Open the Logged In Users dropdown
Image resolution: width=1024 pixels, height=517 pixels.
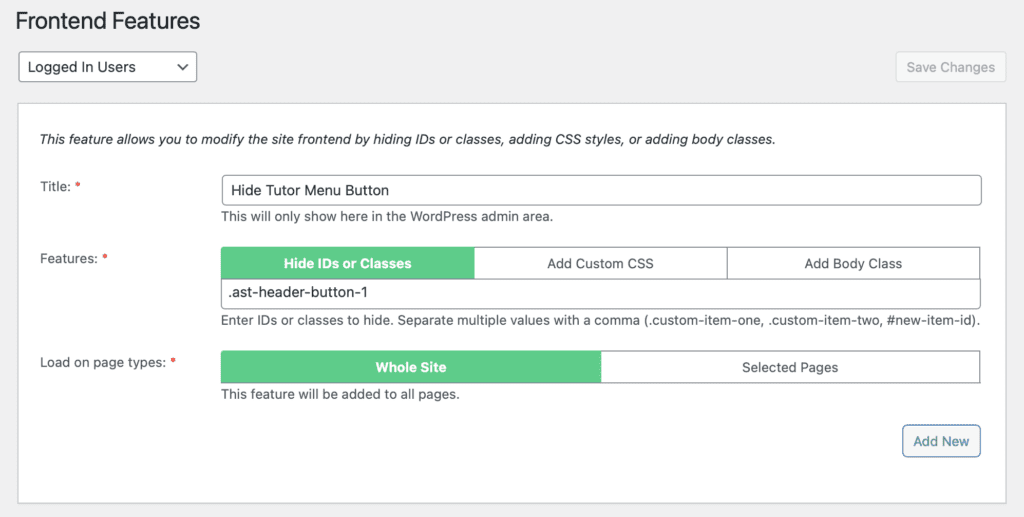[x=108, y=67]
